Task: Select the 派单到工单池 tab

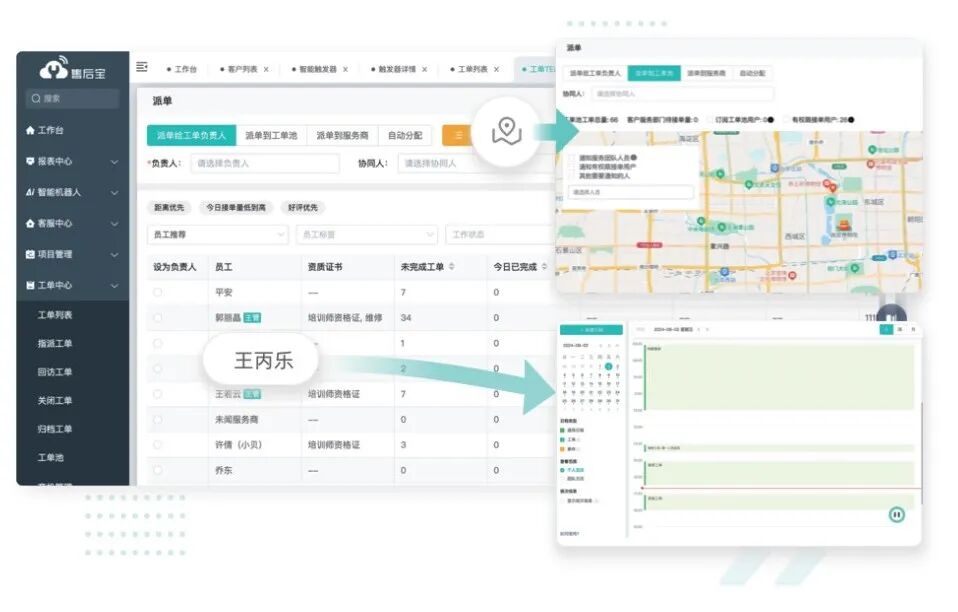Action: click(271, 135)
